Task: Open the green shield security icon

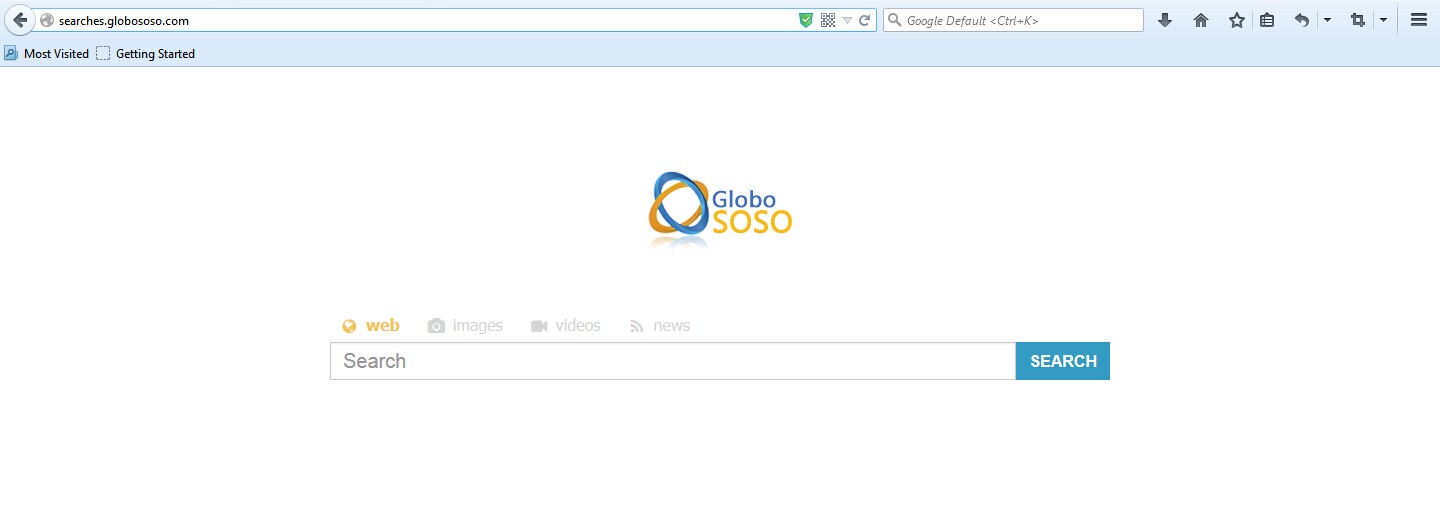Action: coord(806,20)
